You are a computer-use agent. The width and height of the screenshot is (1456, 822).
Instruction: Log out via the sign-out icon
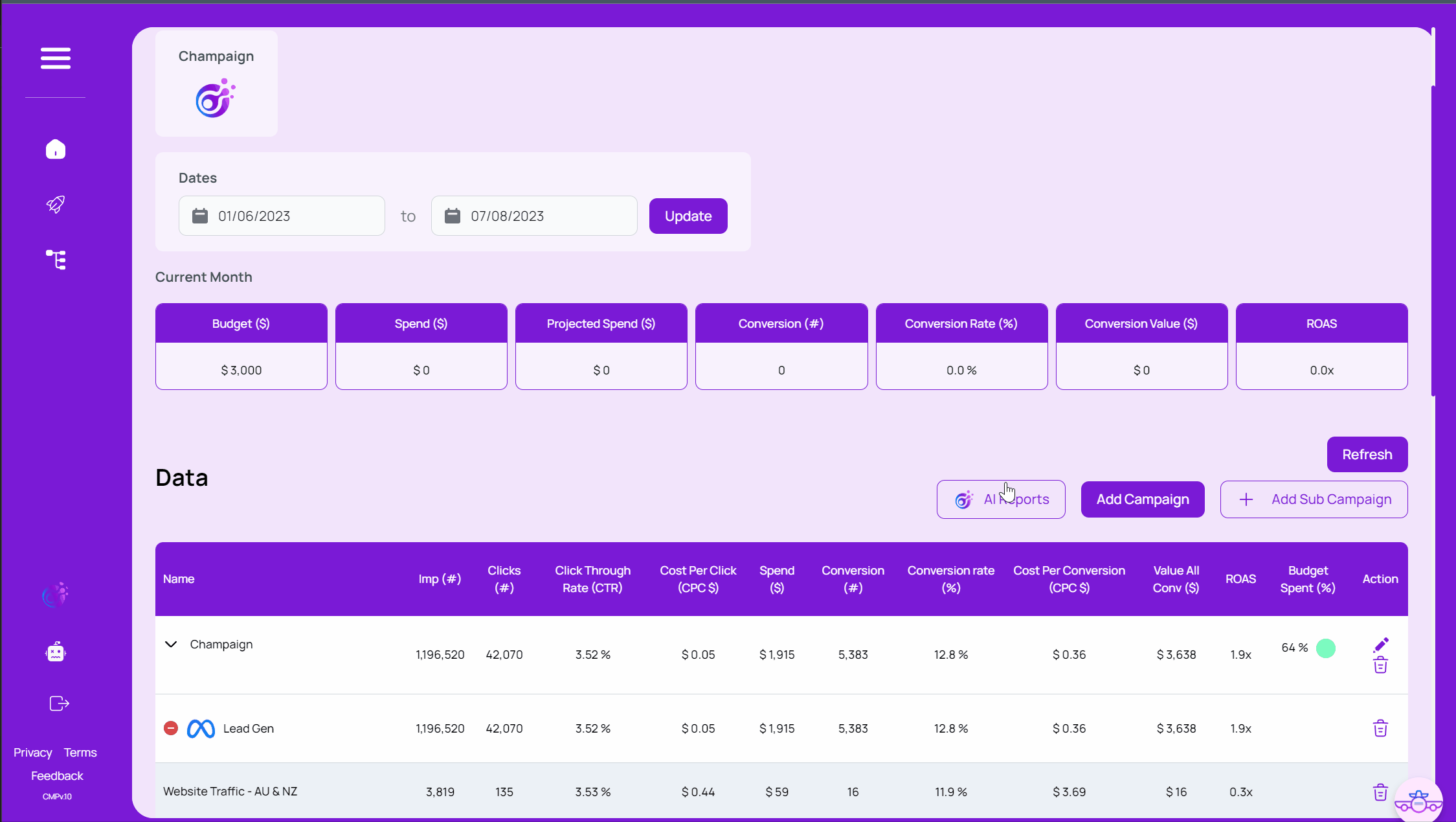pyautogui.click(x=58, y=703)
